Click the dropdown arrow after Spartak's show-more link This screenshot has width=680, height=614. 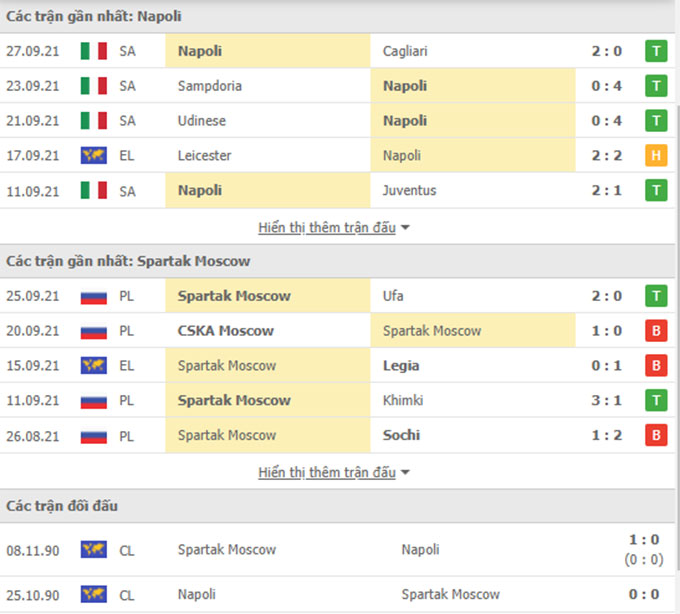pyautogui.click(x=405, y=472)
